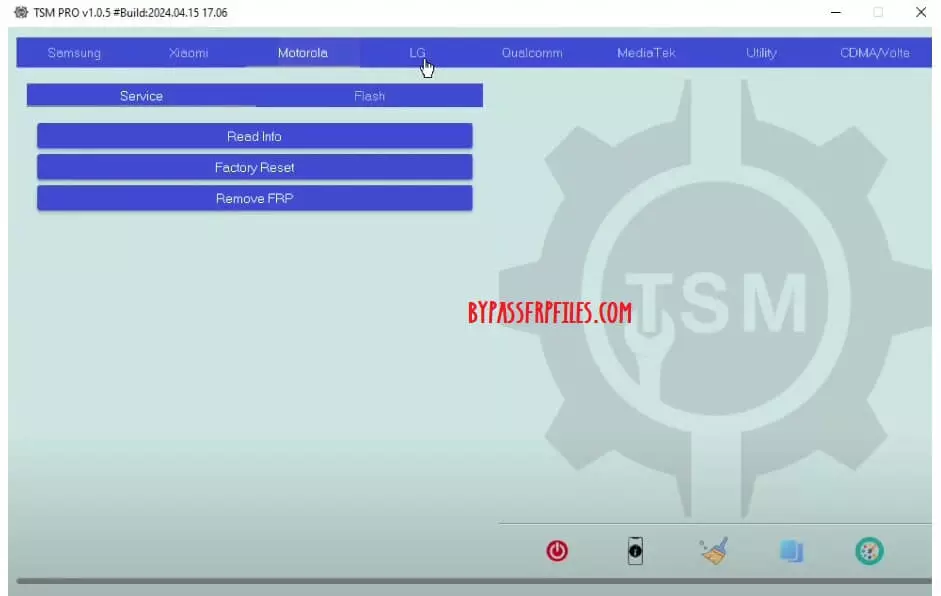Click the red power-off device icon

click(557, 550)
